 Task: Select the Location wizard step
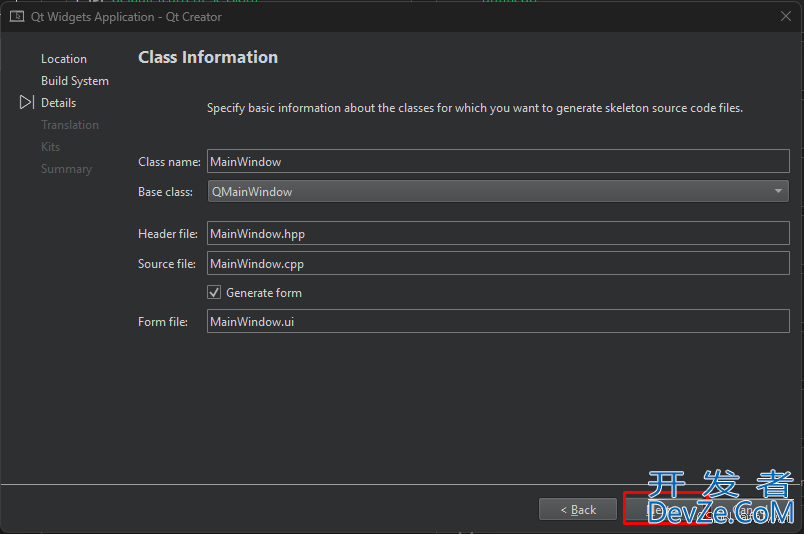coord(64,59)
